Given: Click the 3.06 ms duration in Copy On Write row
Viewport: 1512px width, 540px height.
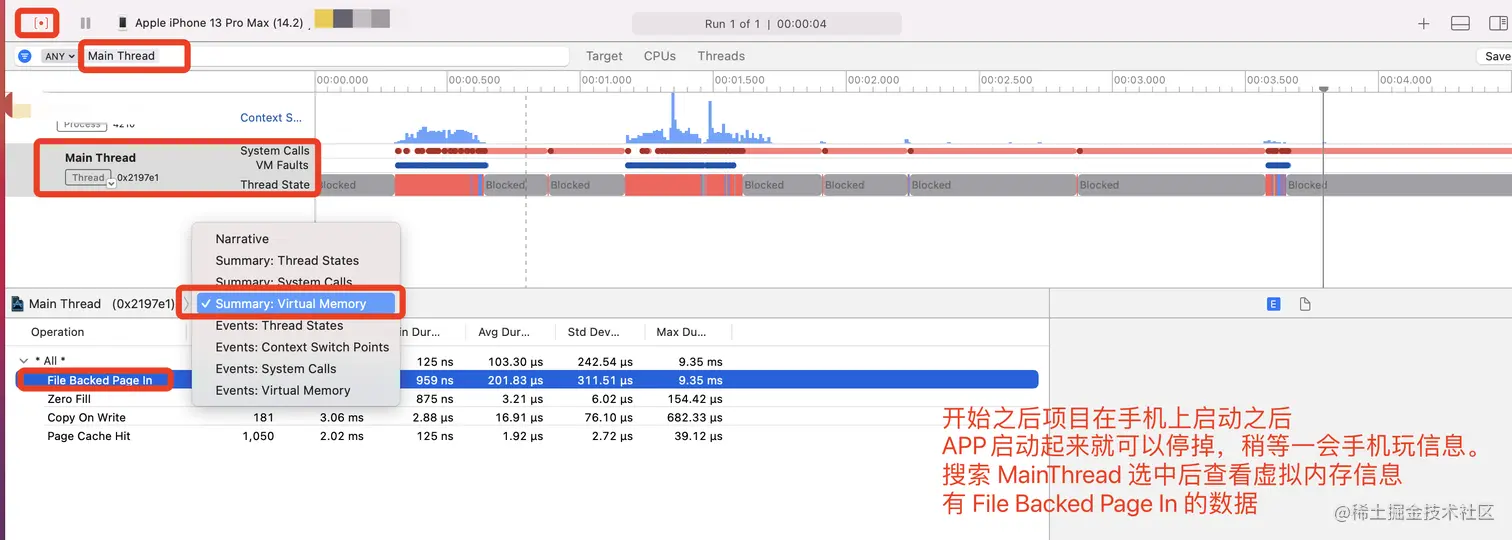Looking at the screenshot, I should point(342,417).
